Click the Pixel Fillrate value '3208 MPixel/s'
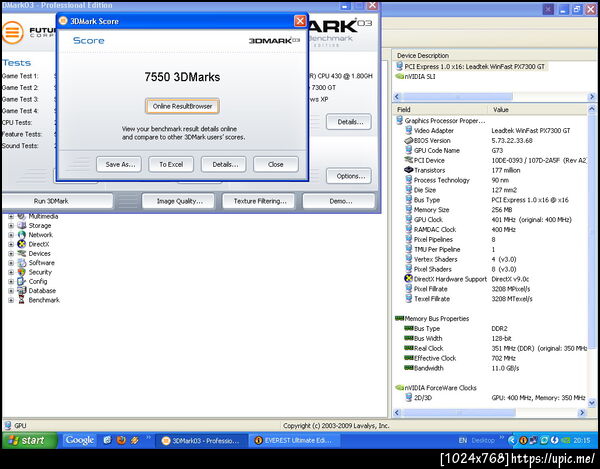Viewport: 600px width, 469px height. (510, 289)
